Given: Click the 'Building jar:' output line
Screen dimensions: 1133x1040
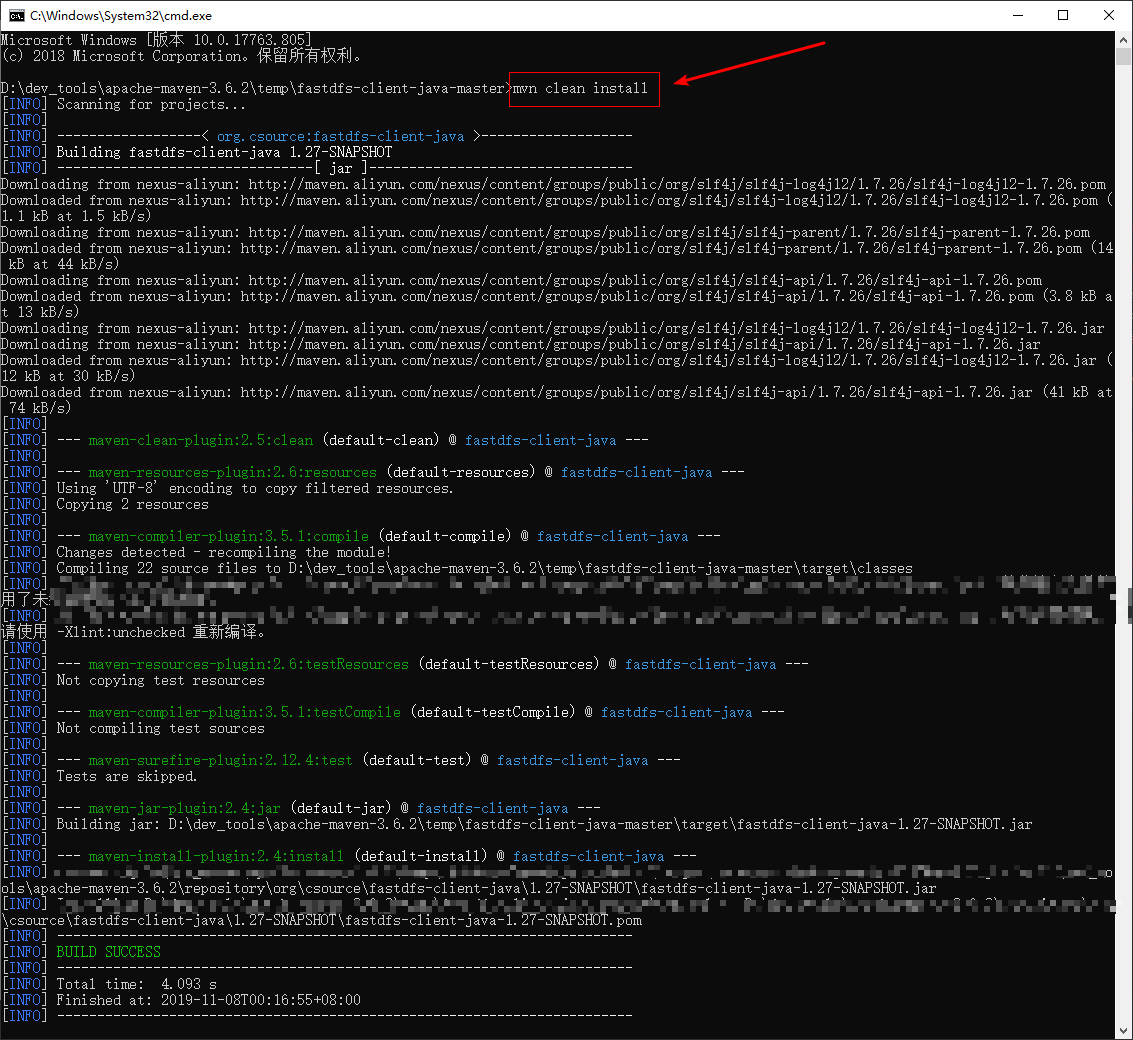Looking at the screenshot, I should point(544,825).
